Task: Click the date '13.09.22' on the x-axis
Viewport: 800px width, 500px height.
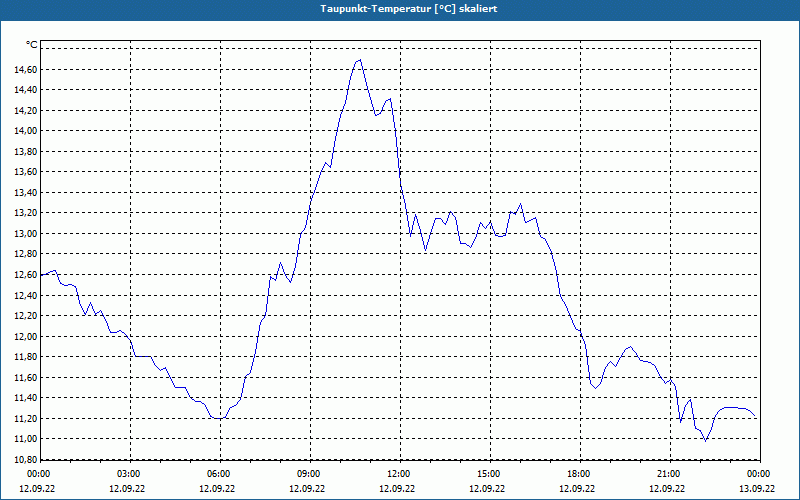Action: [757, 488]
